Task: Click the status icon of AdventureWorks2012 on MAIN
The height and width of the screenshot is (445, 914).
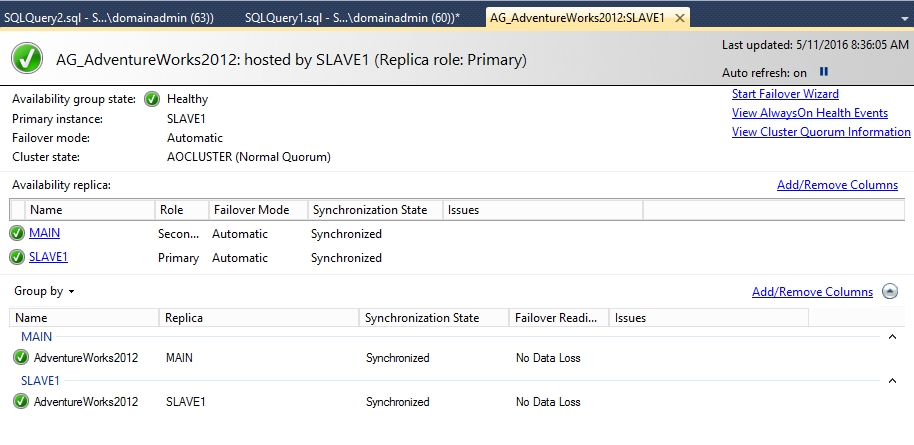Action: (x=21, y=357)
